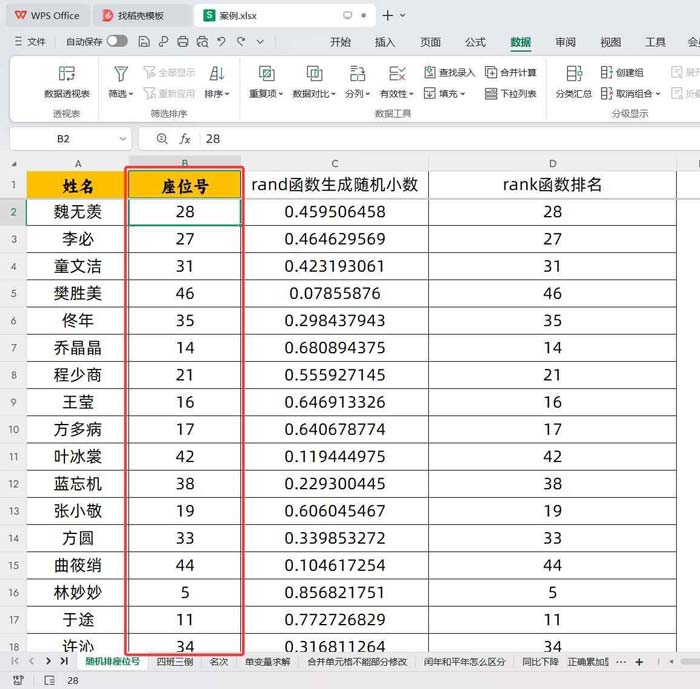Click the 创建组 group button
The width and height of the screenshot is (700, 689).
pyautogui.click(x=622, y=72)
